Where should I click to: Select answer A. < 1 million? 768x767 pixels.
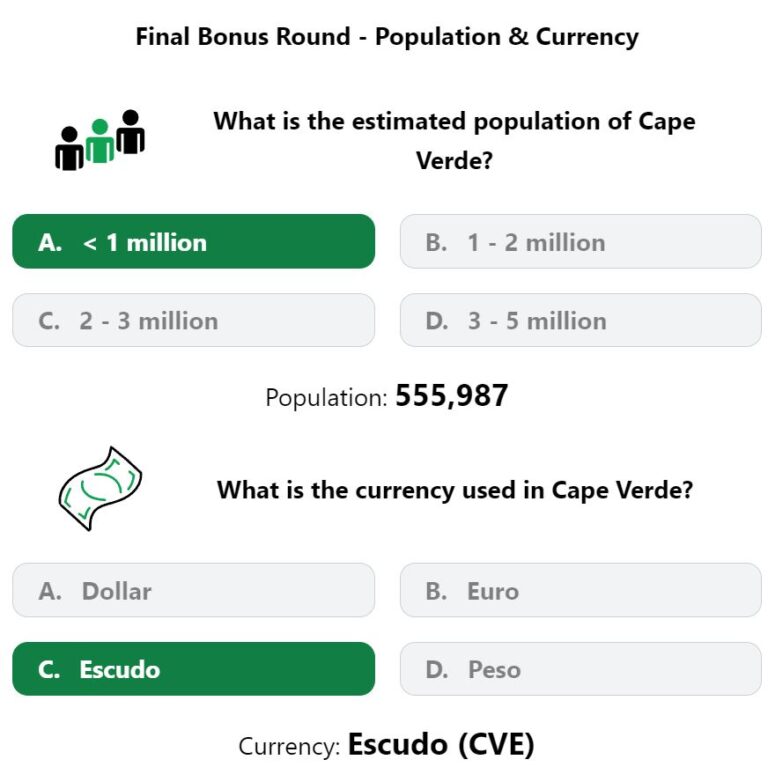coord(193,241)
